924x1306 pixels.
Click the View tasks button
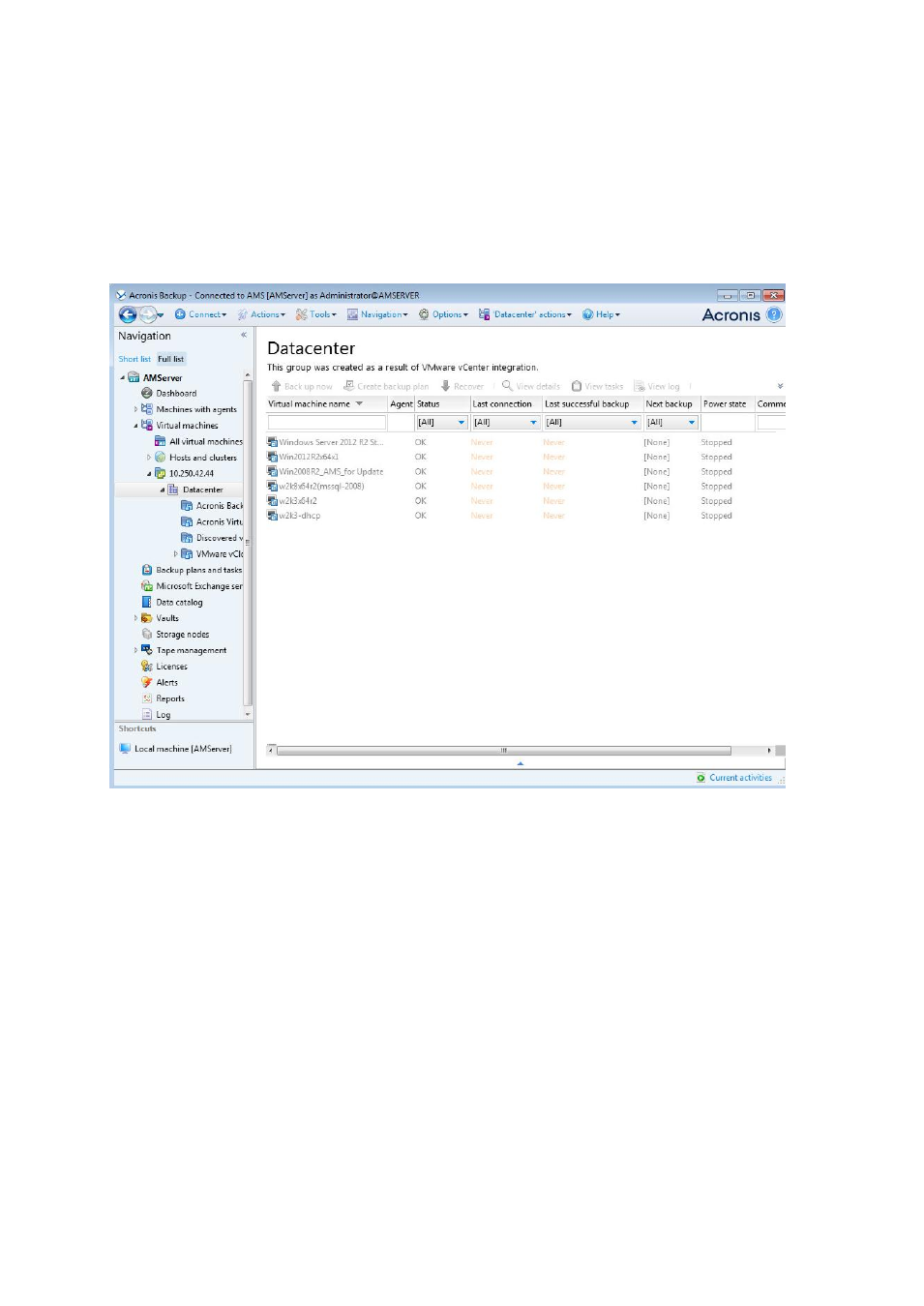[x=597, y=386]
